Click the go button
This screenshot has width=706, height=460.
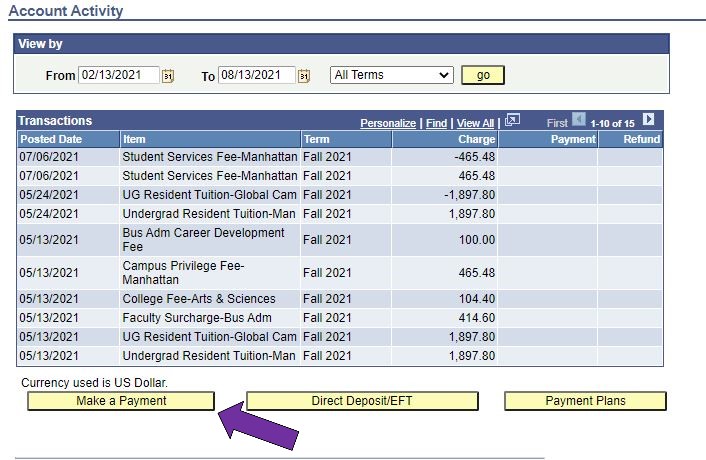[483, 75]
